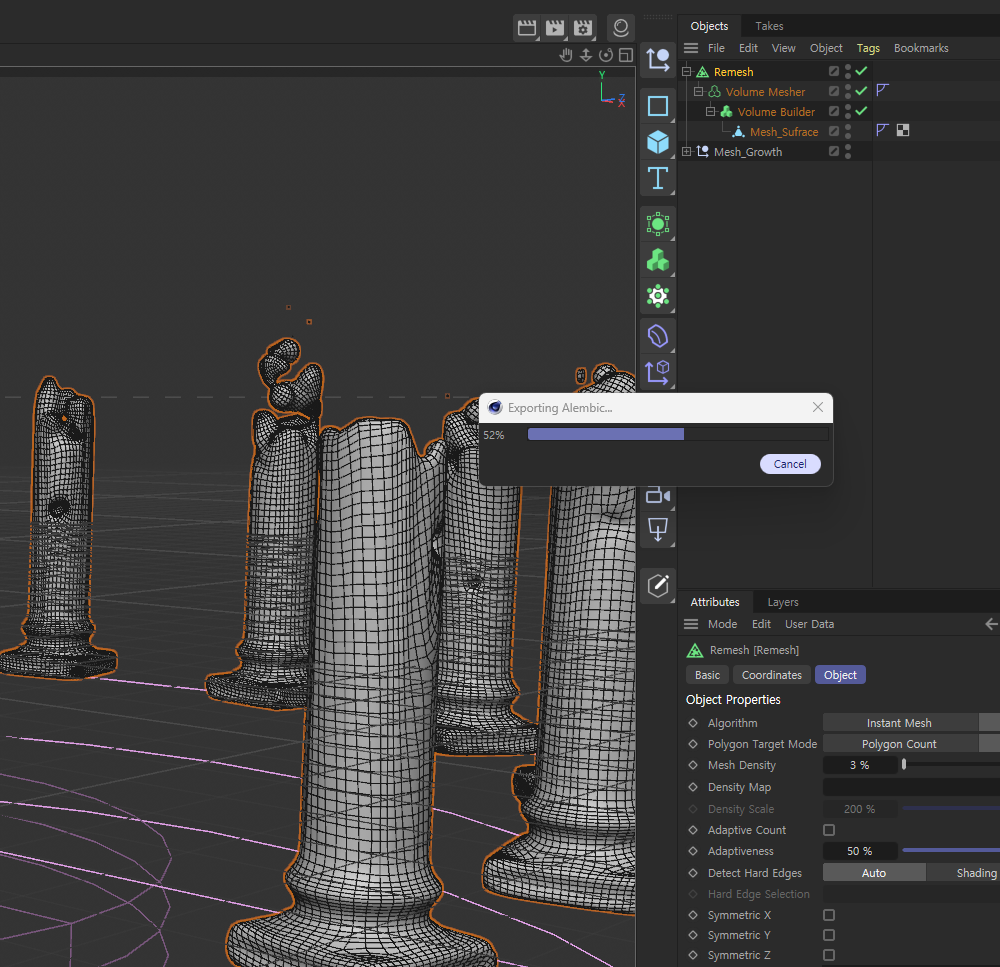This screenshot has width=1000, height=967.
Task: Click the Render View clapperboard icon
Action: (x=527, y=27)
